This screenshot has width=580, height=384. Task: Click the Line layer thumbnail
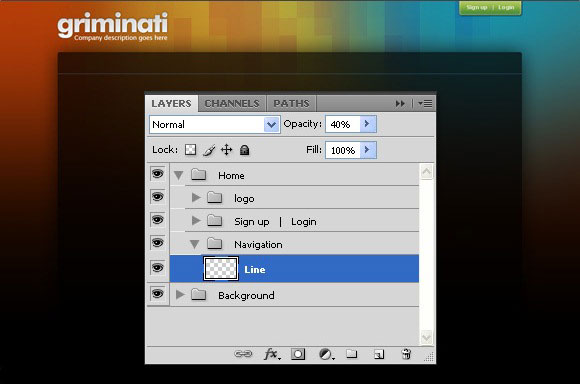(x=220, y=268)
